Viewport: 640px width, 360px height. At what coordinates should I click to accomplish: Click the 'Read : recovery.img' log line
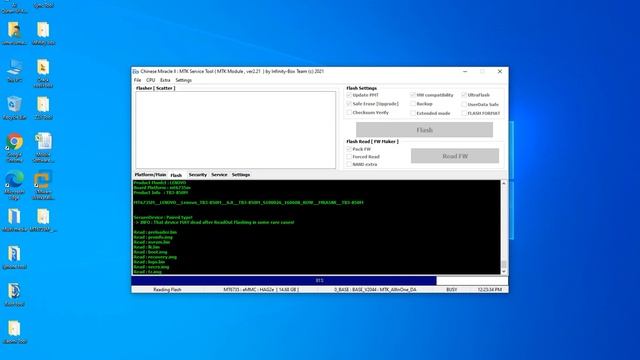pyautogui.click(x=155, y=257)
